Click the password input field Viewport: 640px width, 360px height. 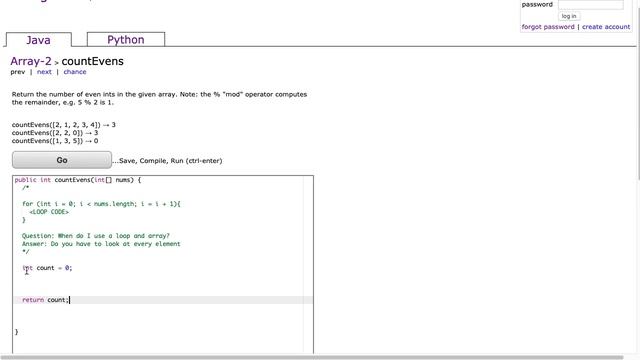[x=591, y=4]
